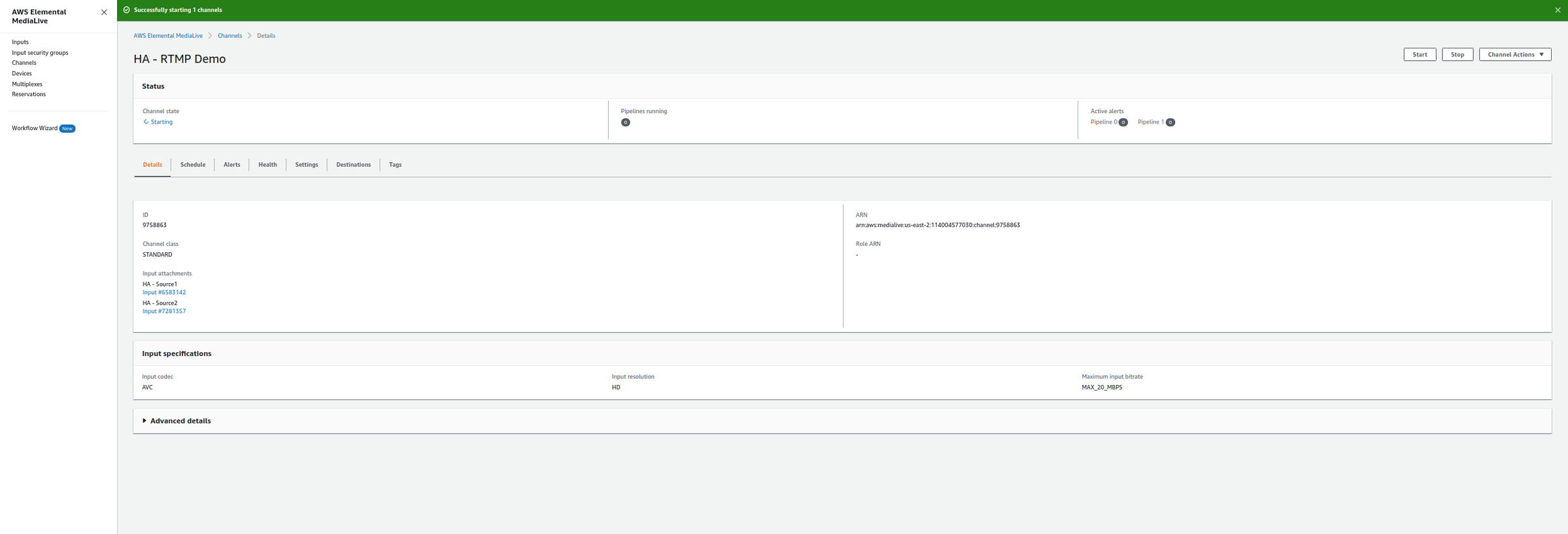This screenshot has height=534, width=1568.
Task: Open Inputs in the sidebar
Action: (20, 42)
